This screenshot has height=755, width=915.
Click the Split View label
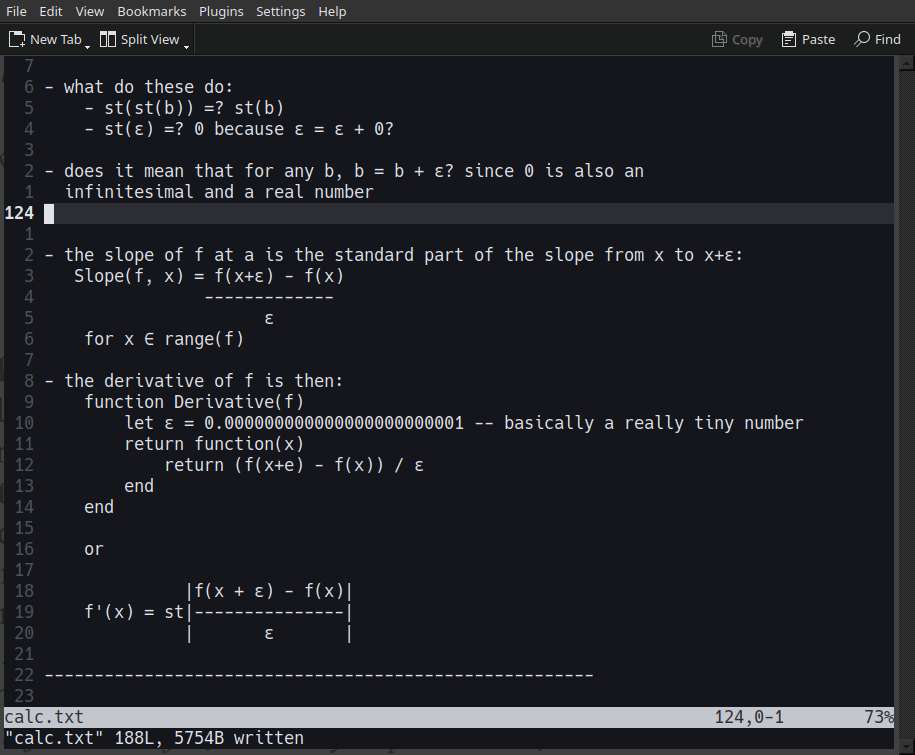pos(150,39)
